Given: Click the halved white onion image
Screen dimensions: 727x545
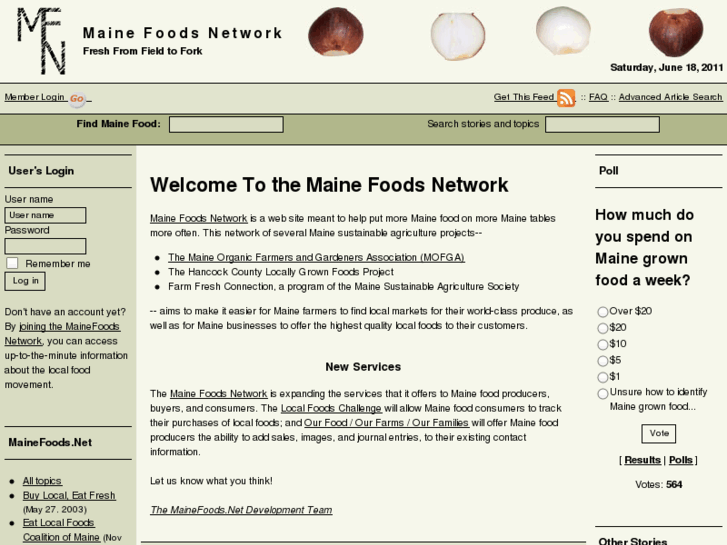Looking at the screenshot, I should pos(458,36).
